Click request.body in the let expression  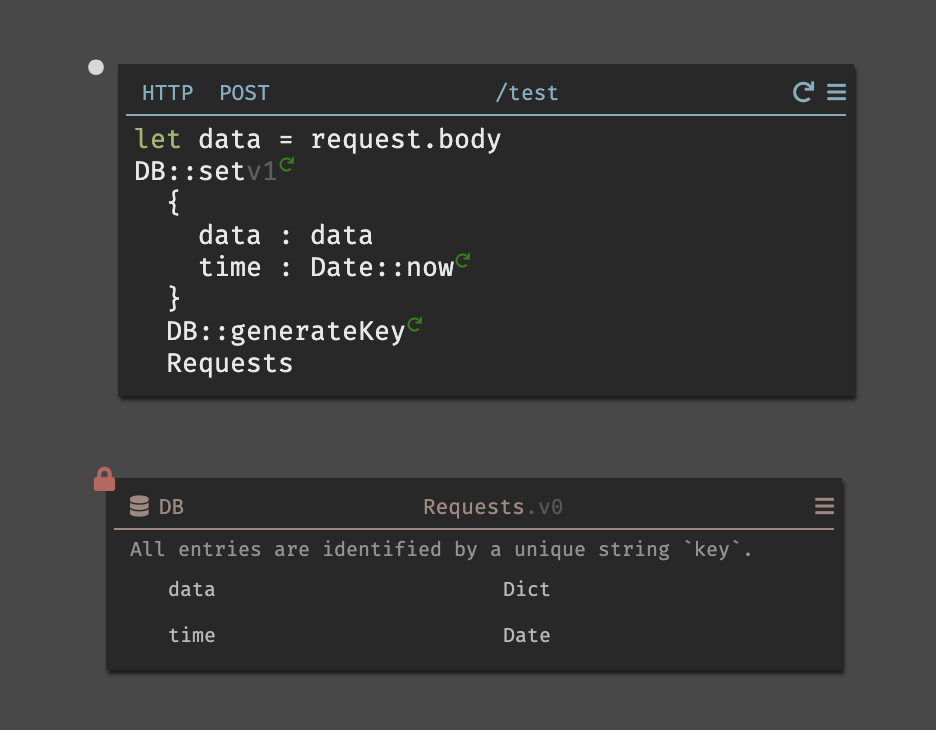(405, 139)
